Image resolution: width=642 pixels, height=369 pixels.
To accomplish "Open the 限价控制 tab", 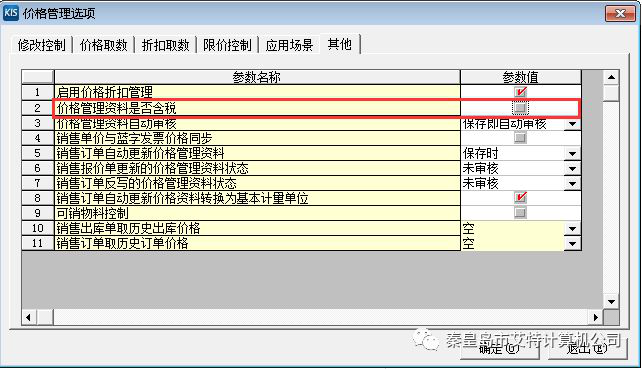I will pyautogui.click(x=227, y=45).
